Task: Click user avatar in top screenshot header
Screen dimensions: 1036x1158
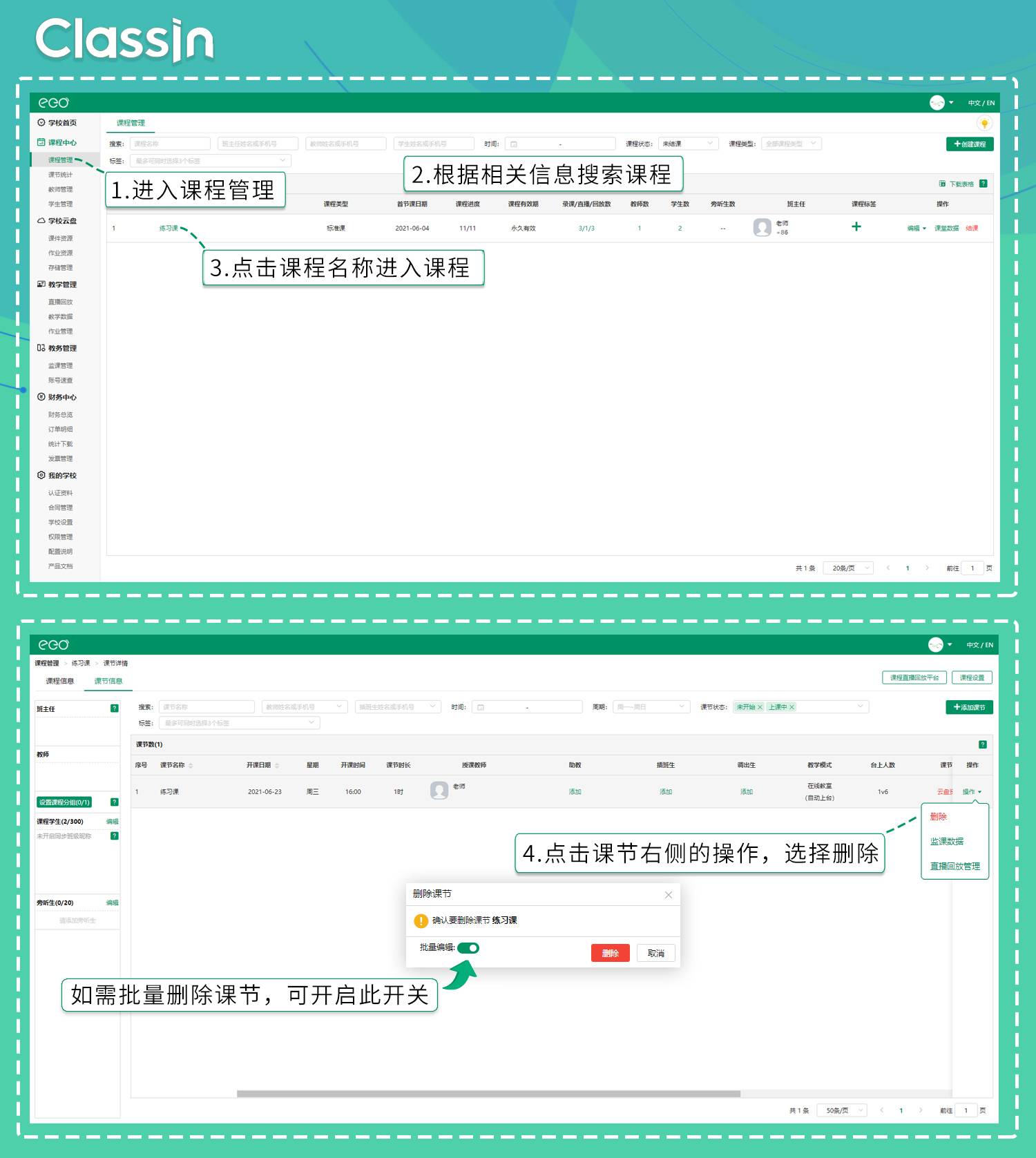Action: pos(937,103)
